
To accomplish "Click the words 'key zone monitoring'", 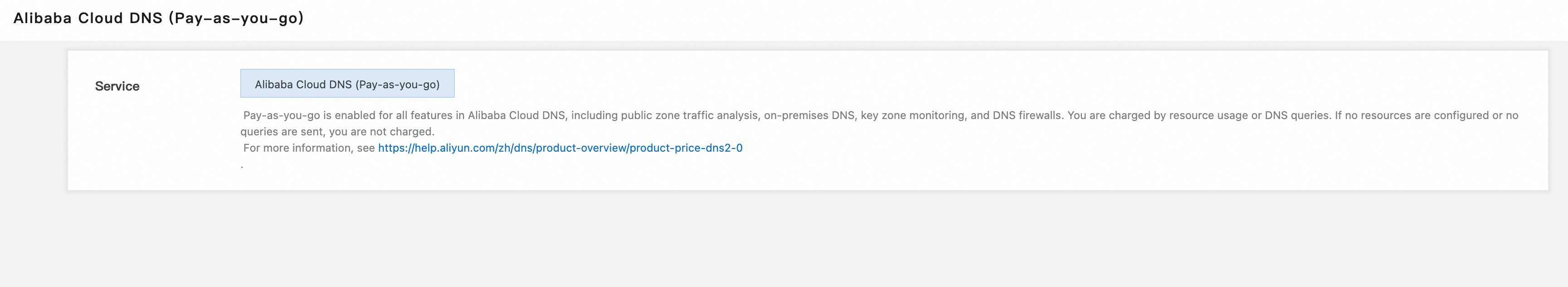I will click(912, 115).
